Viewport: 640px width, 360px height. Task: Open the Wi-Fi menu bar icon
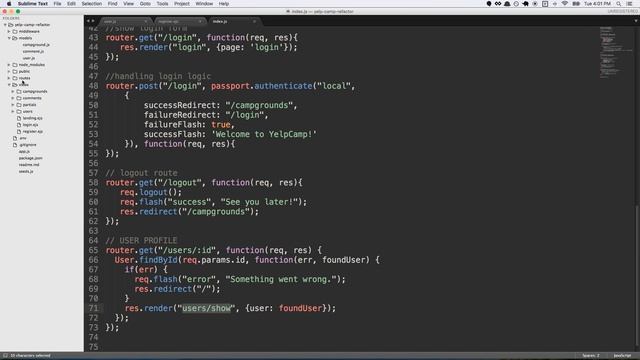[x=564, y=4]
